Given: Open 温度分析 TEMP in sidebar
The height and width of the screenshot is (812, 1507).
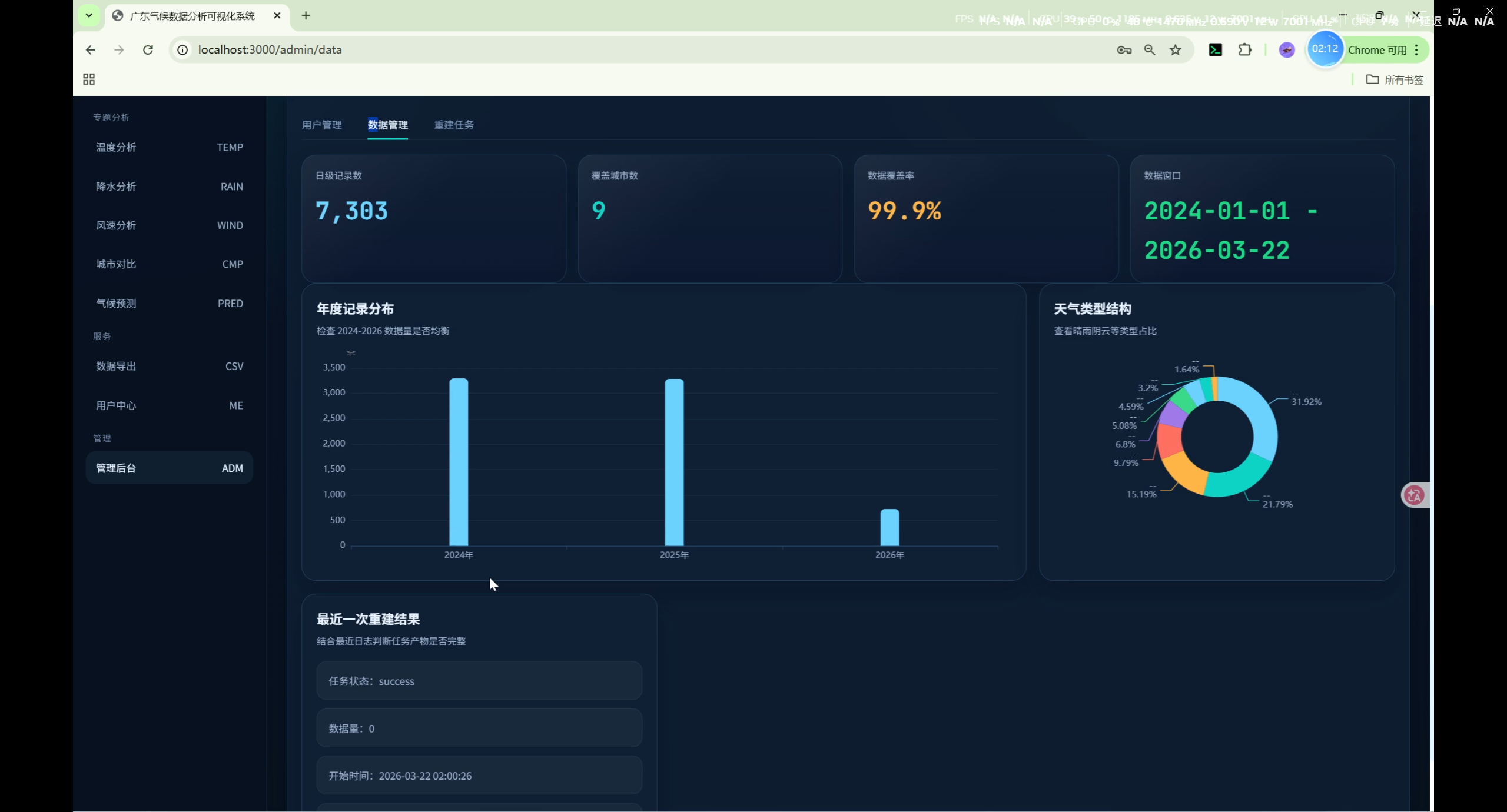Looking at the screenshot, I should pos(169,147).
